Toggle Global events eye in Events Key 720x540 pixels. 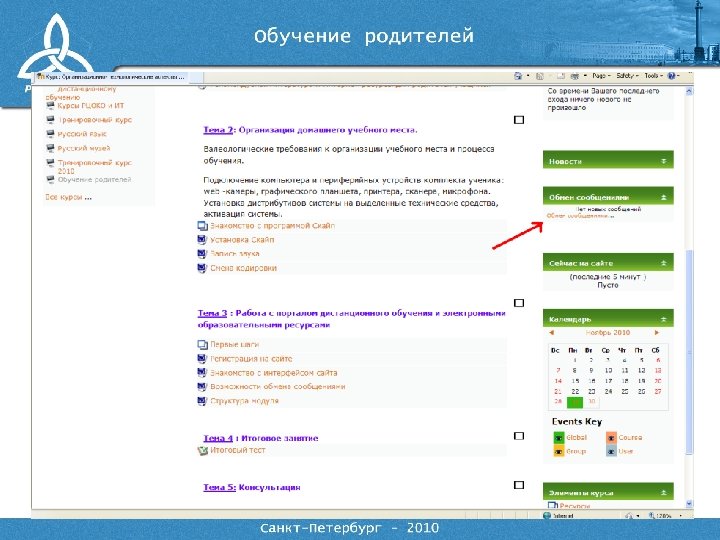tap(559, 438)
